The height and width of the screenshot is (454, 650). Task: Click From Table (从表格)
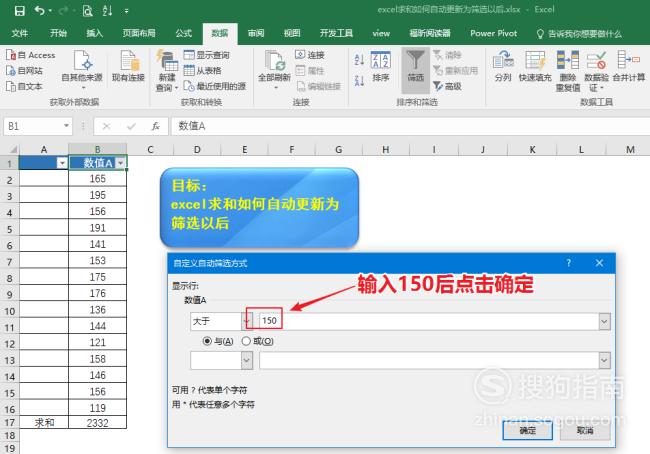[202, 70]
